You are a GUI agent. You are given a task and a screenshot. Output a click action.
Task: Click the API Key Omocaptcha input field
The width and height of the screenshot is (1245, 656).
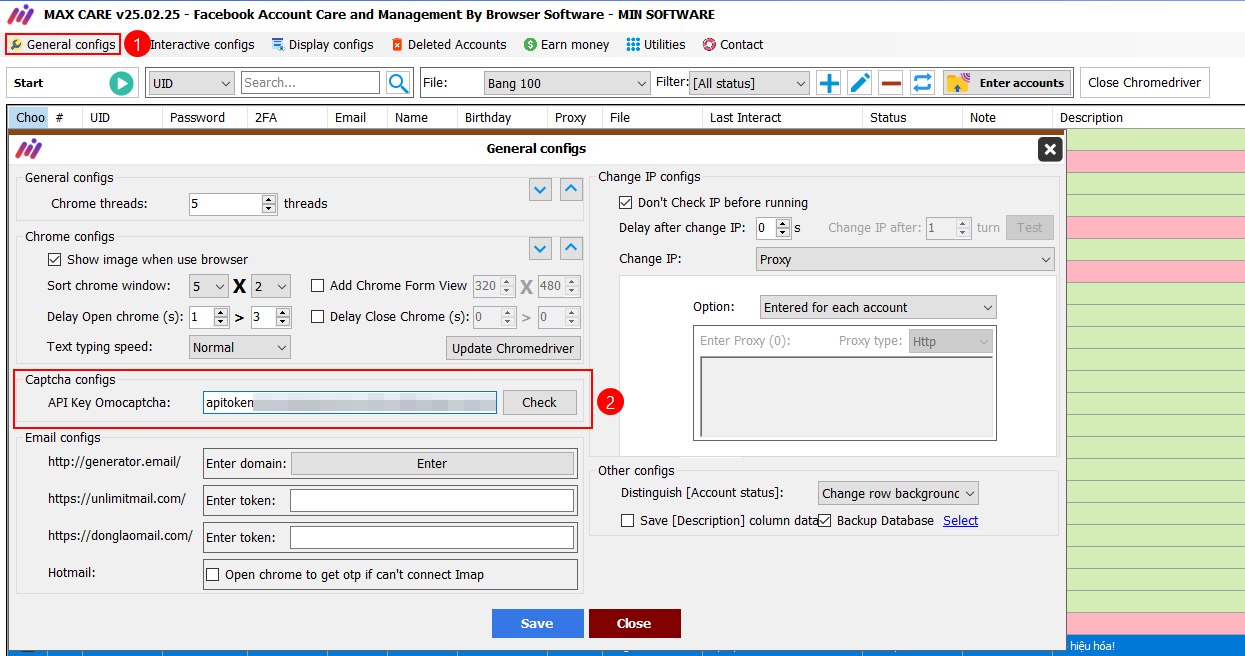click(350, 402)
